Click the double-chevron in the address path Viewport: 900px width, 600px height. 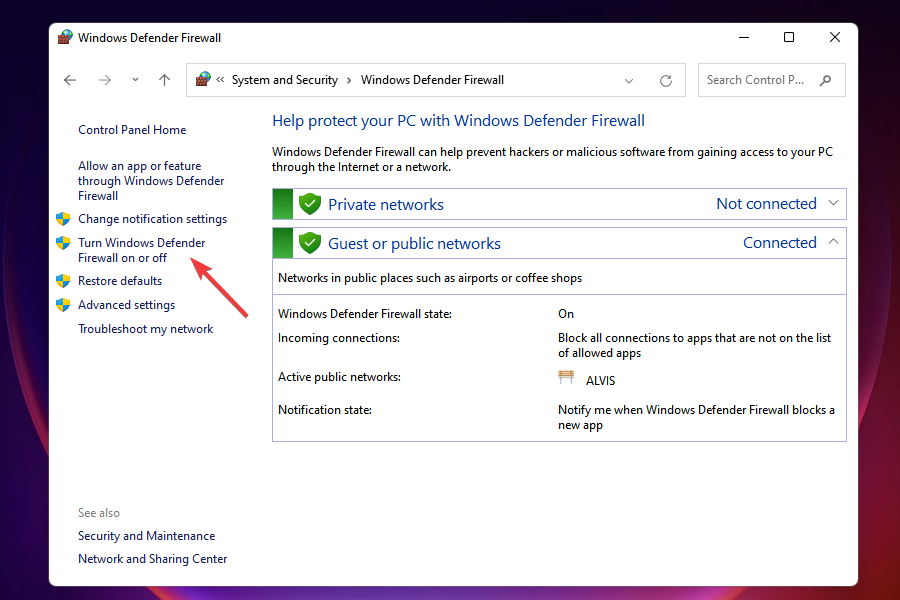(220, 80)
